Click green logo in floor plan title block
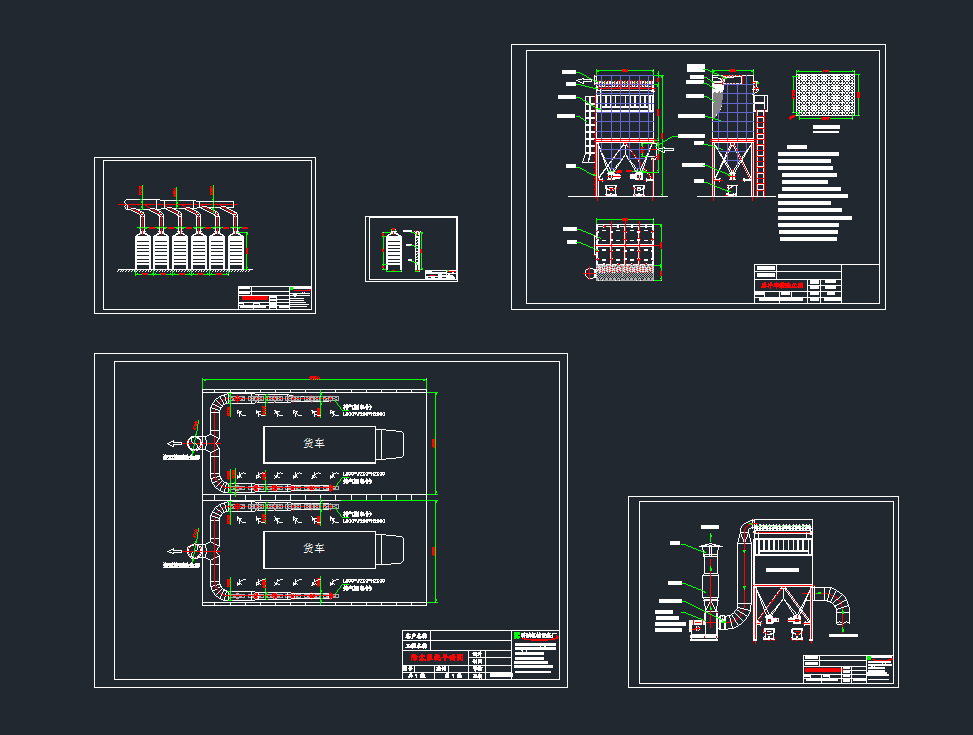This screenshot has width=973, height=735. pos(517,635)
